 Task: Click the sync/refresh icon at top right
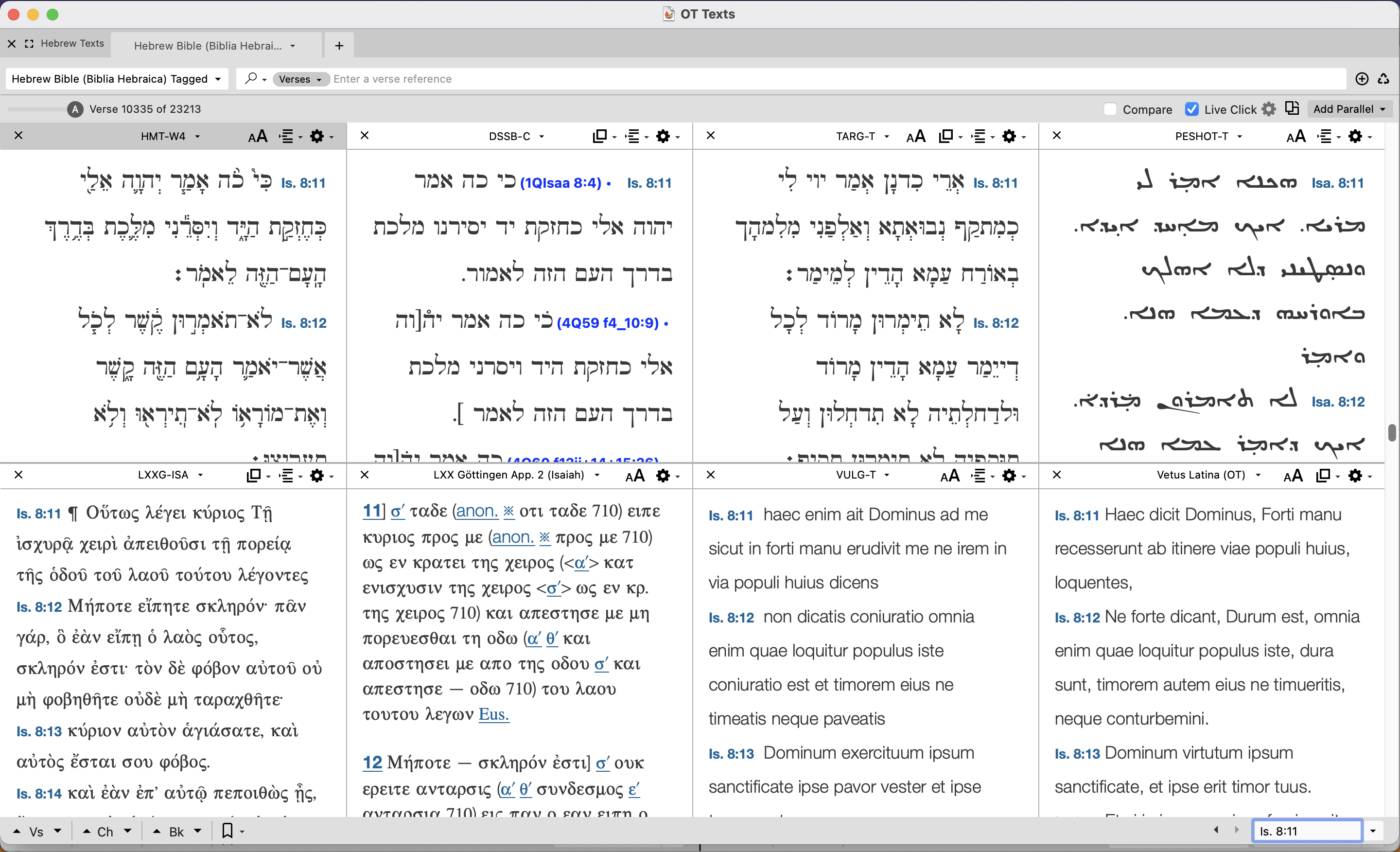[x=1384, y=78]
